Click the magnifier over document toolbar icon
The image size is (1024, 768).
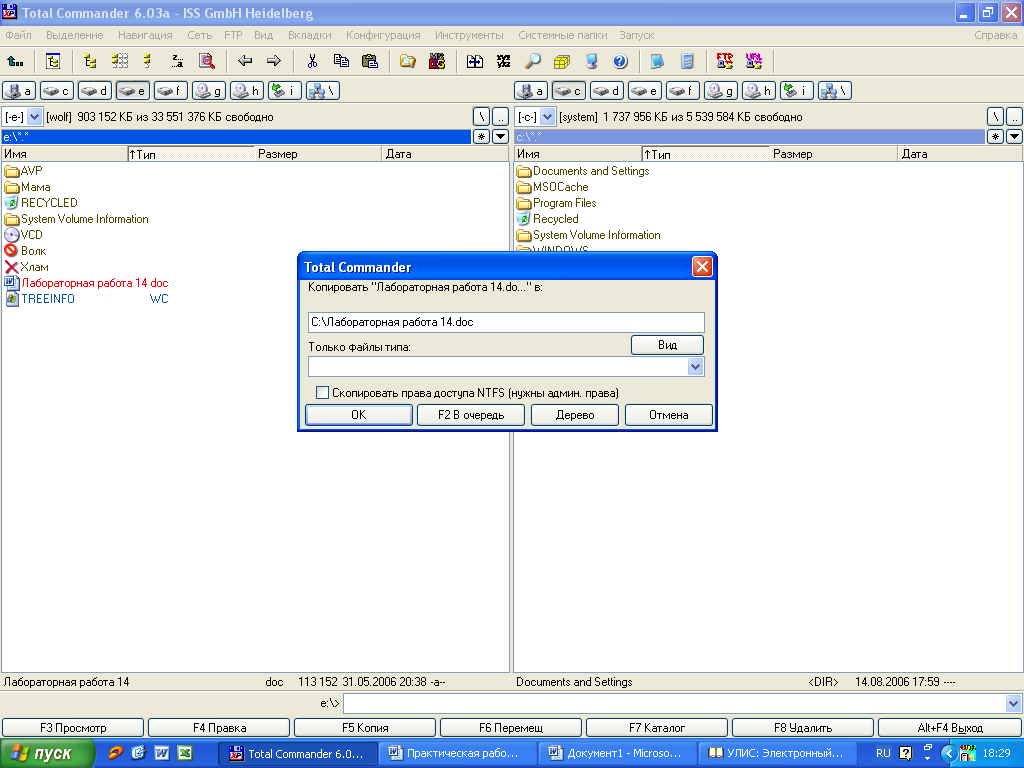[x=207, y=61]
